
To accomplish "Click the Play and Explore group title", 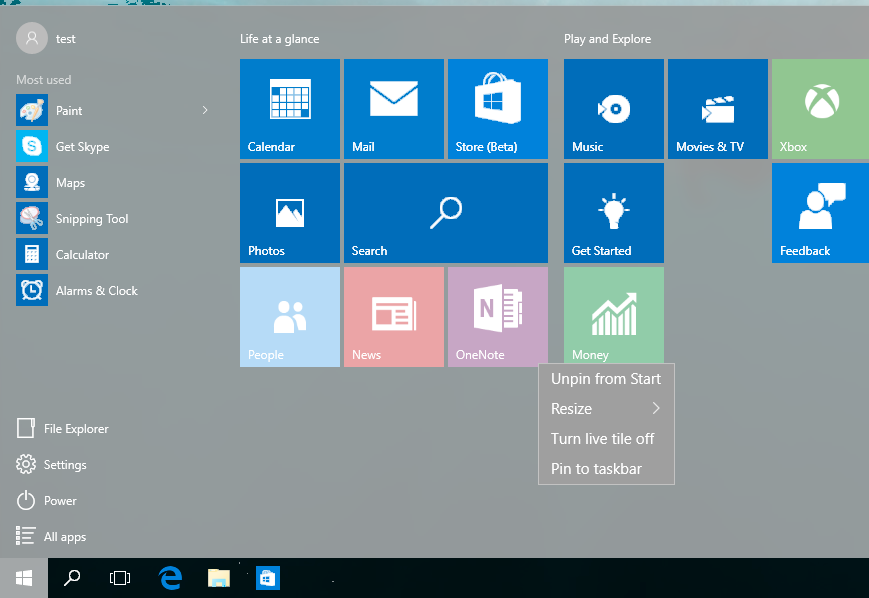I will pos(607,39).
